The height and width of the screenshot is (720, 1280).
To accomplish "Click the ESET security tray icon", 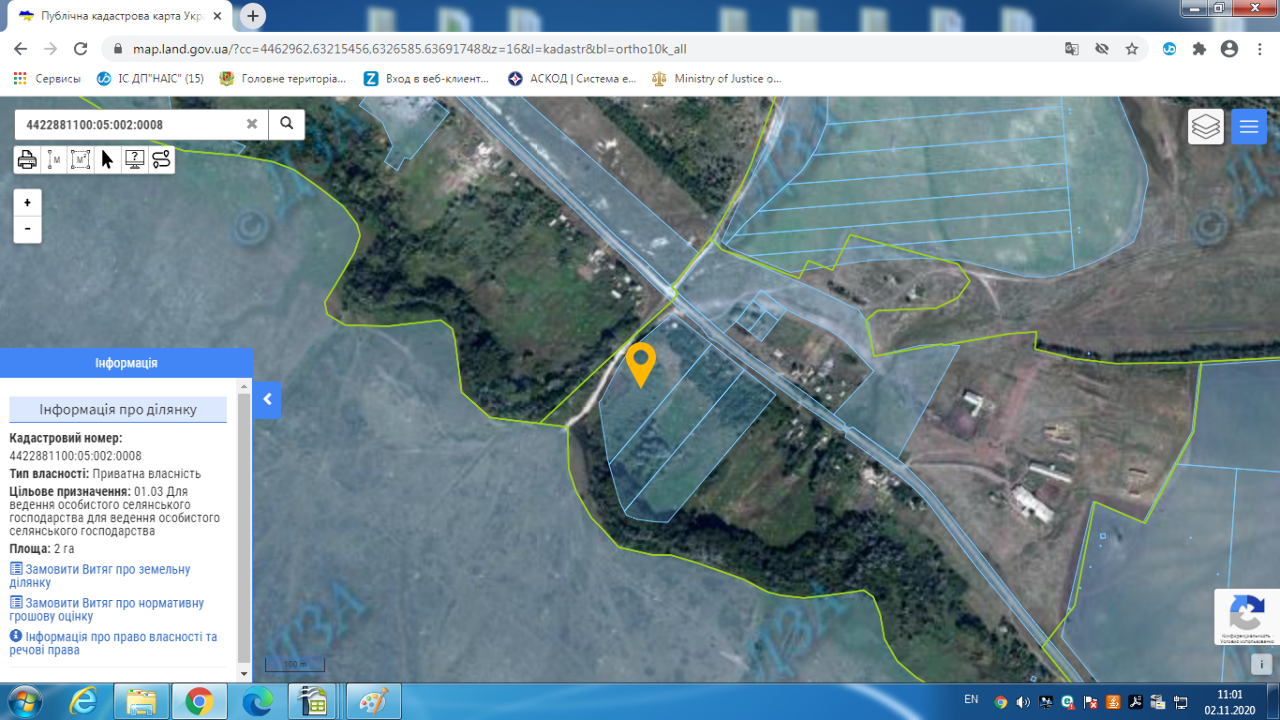I will 1068,702.
